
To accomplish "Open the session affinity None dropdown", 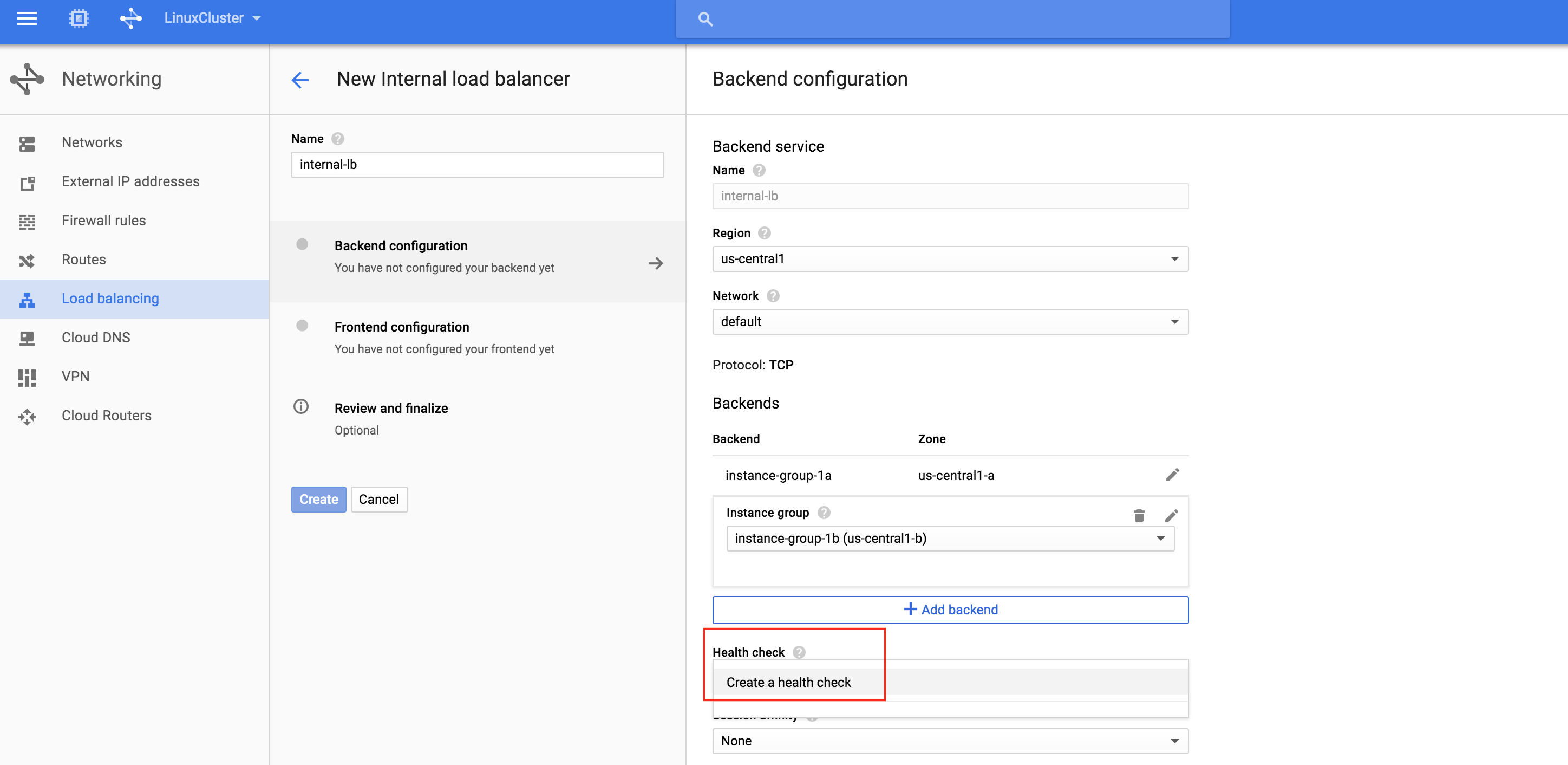I will pos(950,741).
